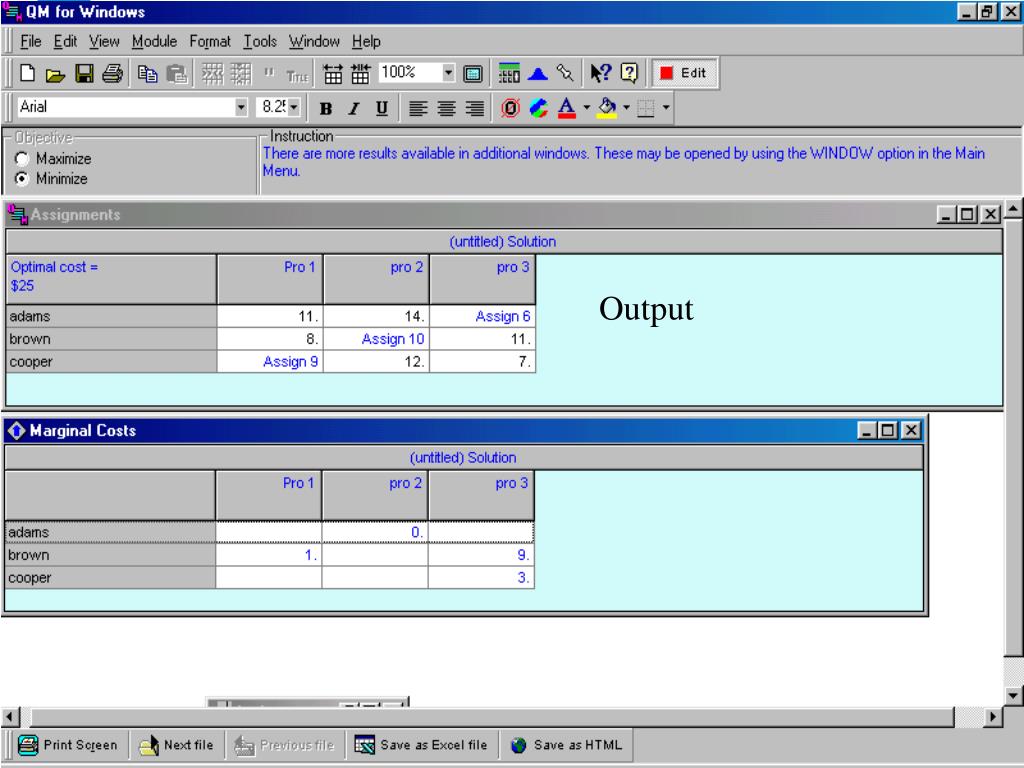
Task: Expand the font name dropdown (Arial)
Action: pos(241,107)
